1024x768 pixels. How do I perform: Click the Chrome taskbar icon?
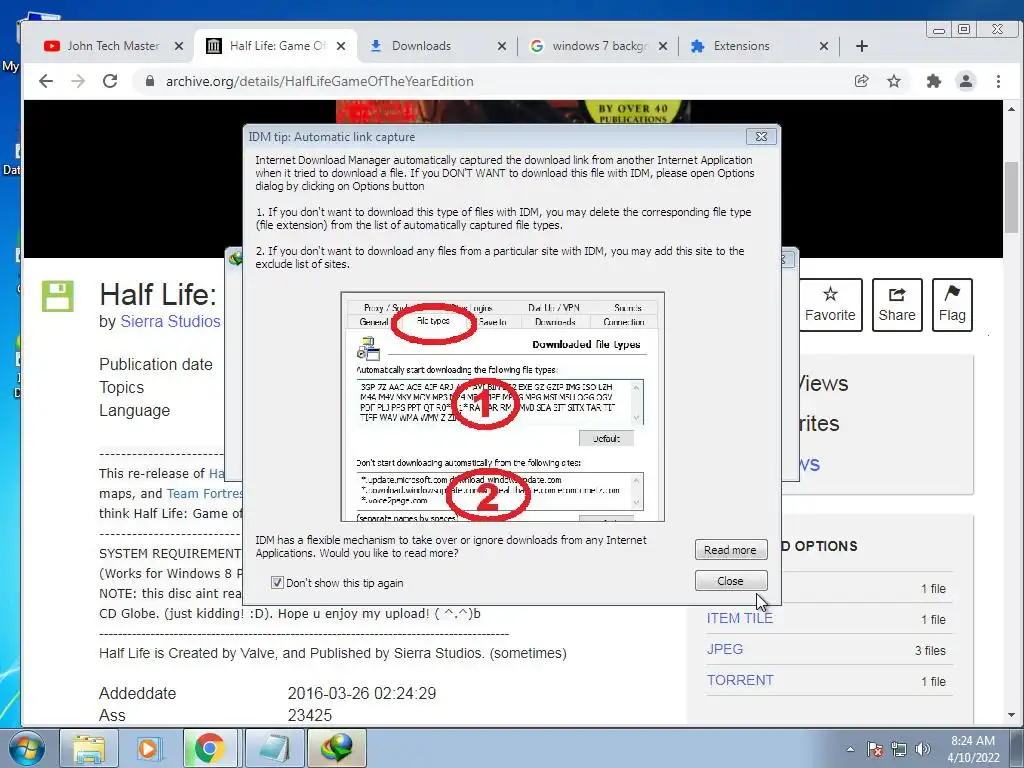210,748
